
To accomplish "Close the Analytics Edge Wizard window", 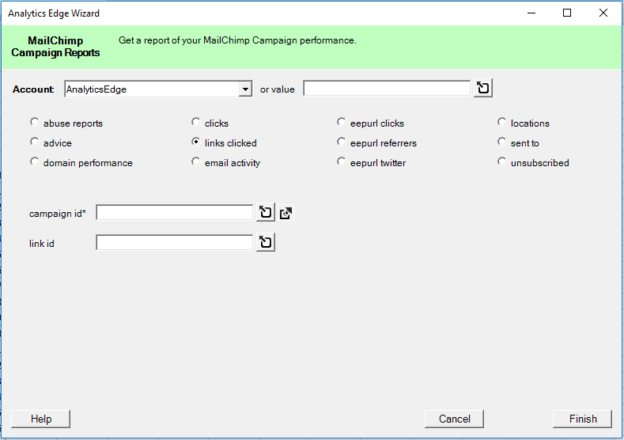I will 603,13.
